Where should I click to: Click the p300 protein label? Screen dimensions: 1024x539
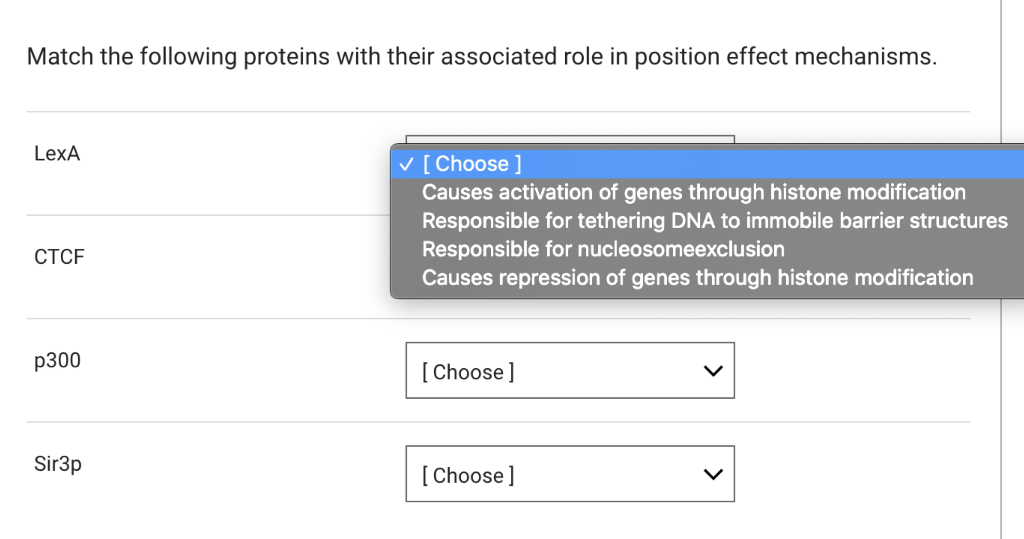[x=57, y=361]
